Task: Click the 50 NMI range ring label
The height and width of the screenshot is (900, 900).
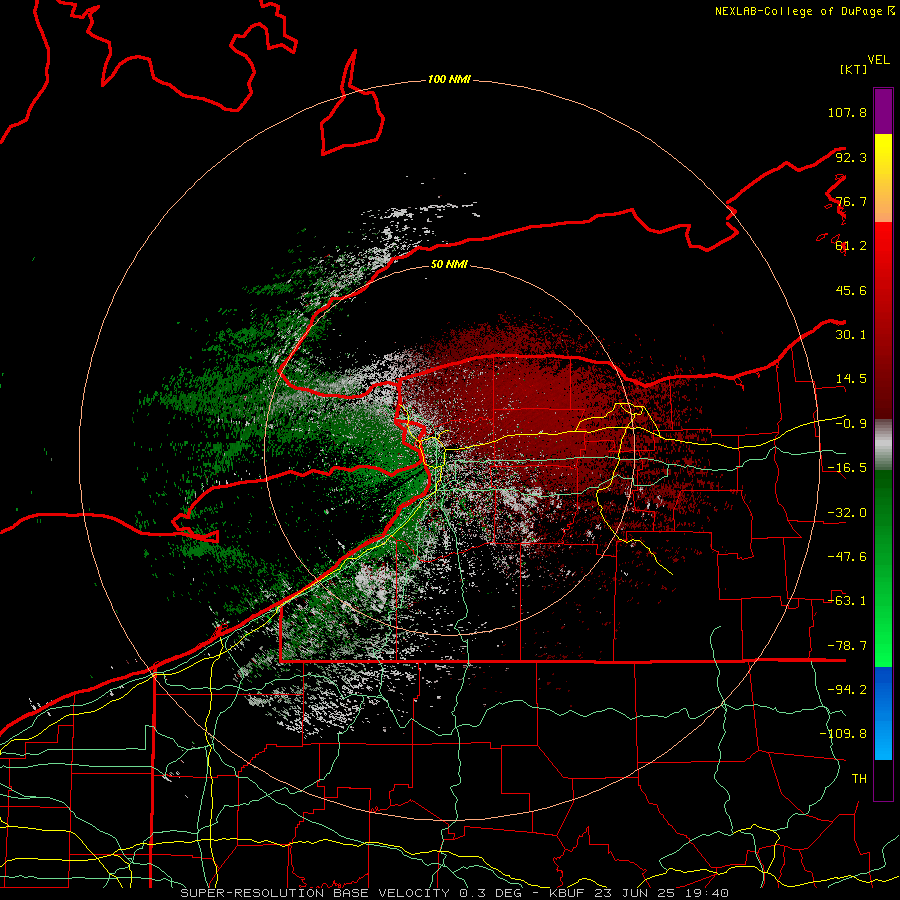Action: point(449,264)
